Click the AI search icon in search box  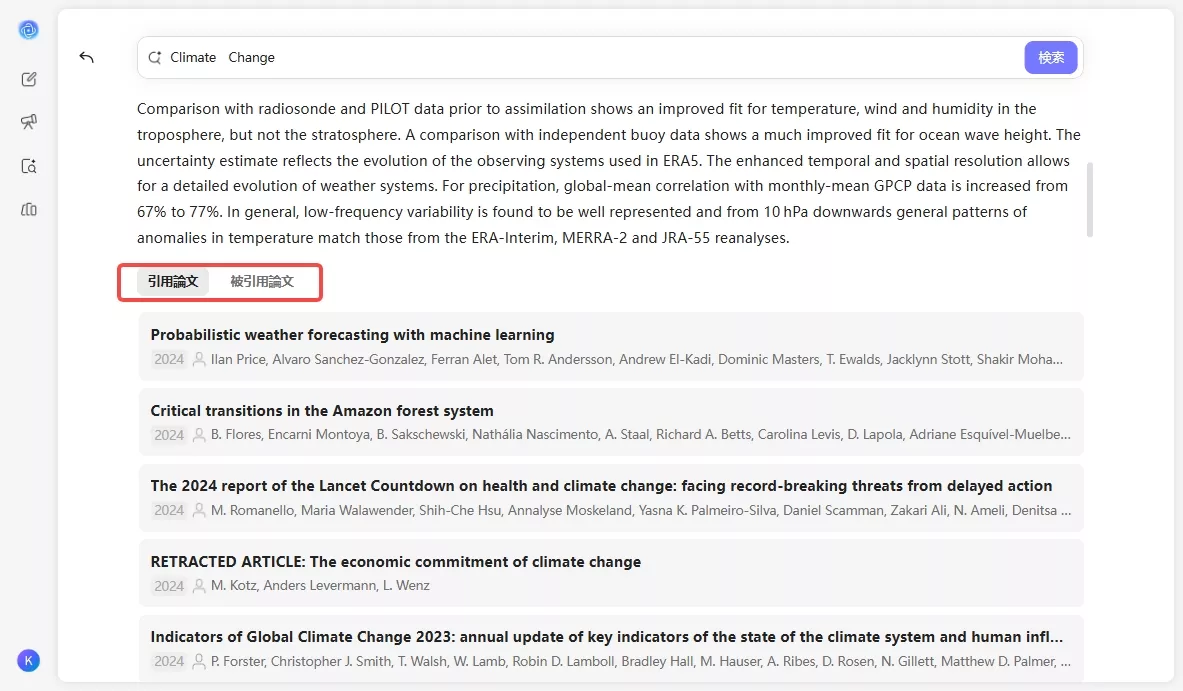[x=155, y=58]
